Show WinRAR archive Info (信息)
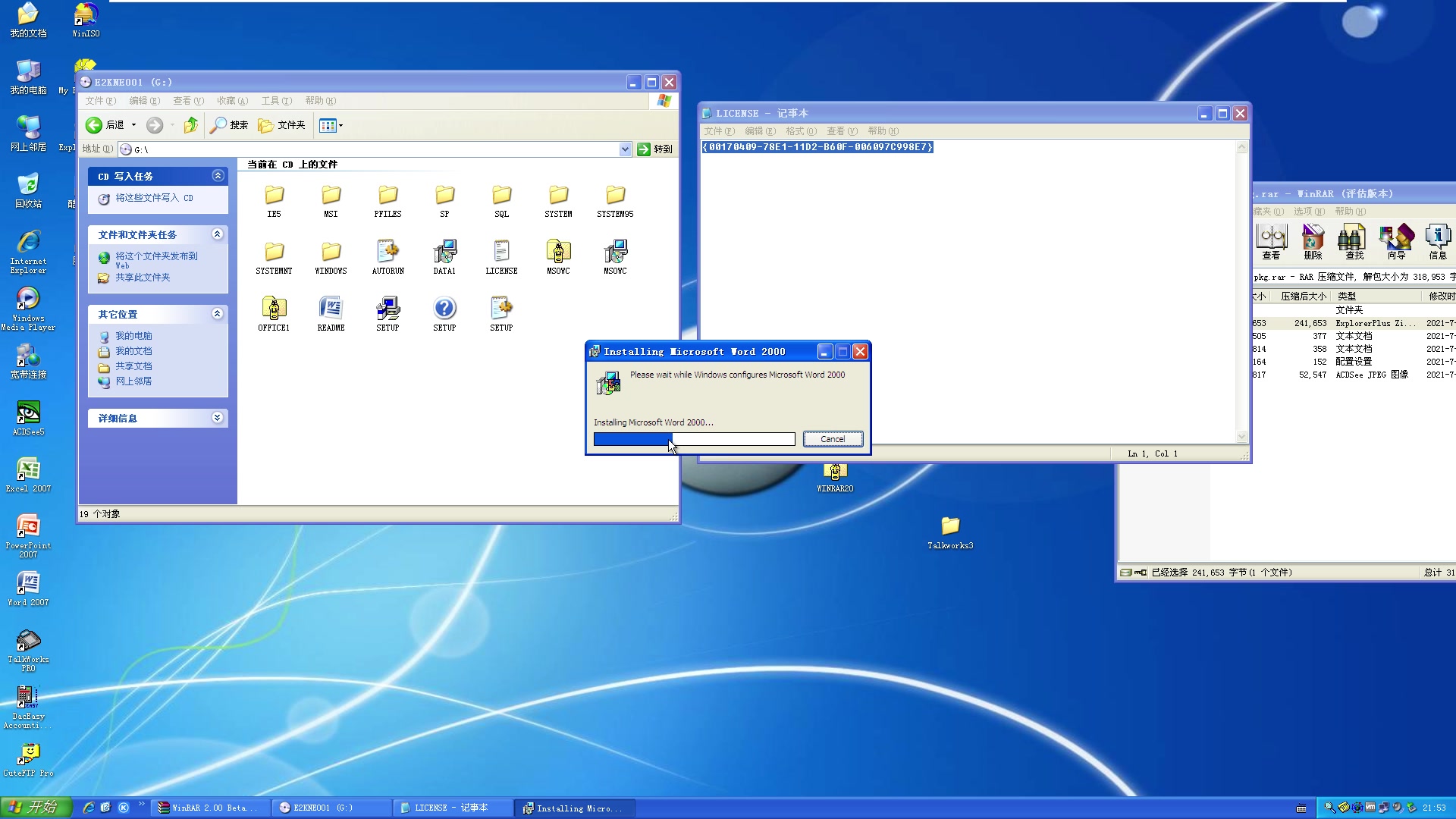 tap(1438, 243)
